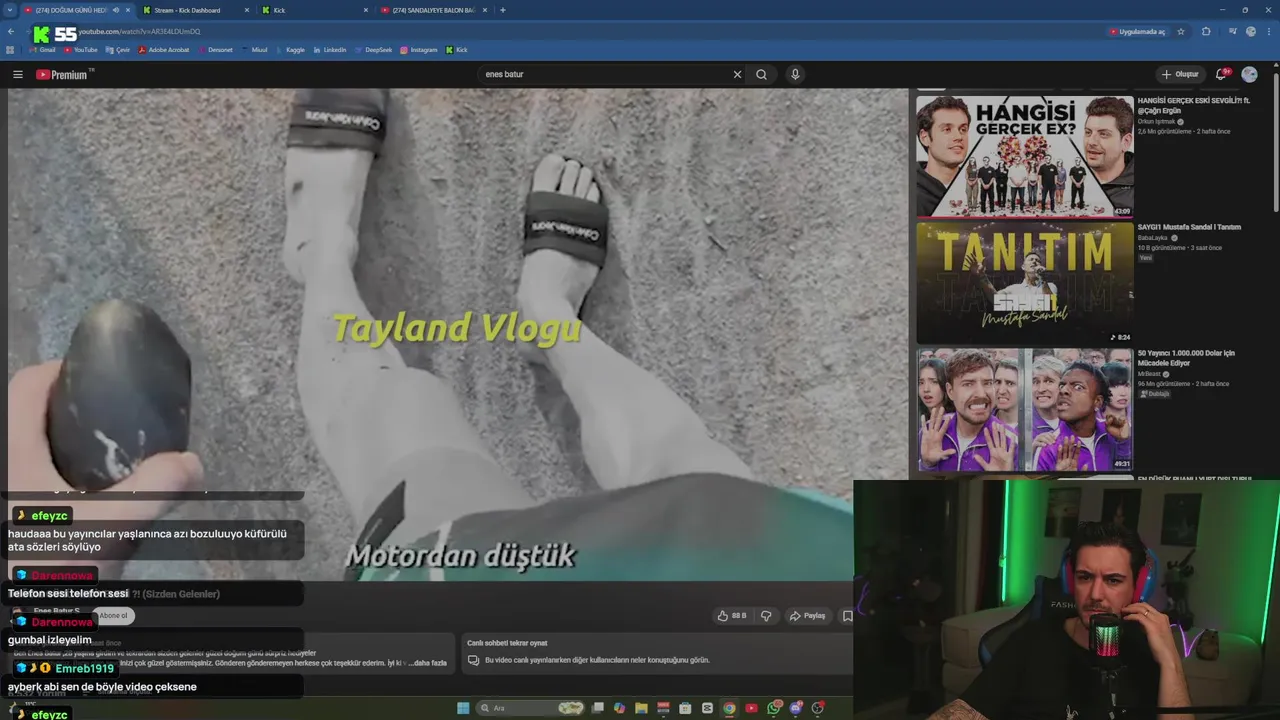Open Copilot from taskbar
Viewport: 1280px width, 720px height.
pyautogui.click(x=619, y=708)
